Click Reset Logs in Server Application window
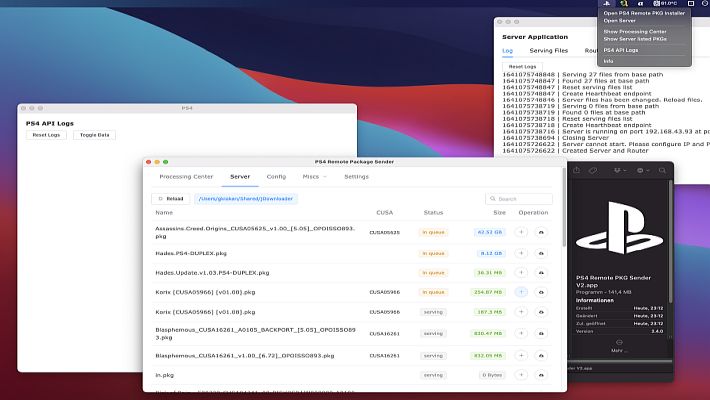The image size is (710, 400). [523, 67]
